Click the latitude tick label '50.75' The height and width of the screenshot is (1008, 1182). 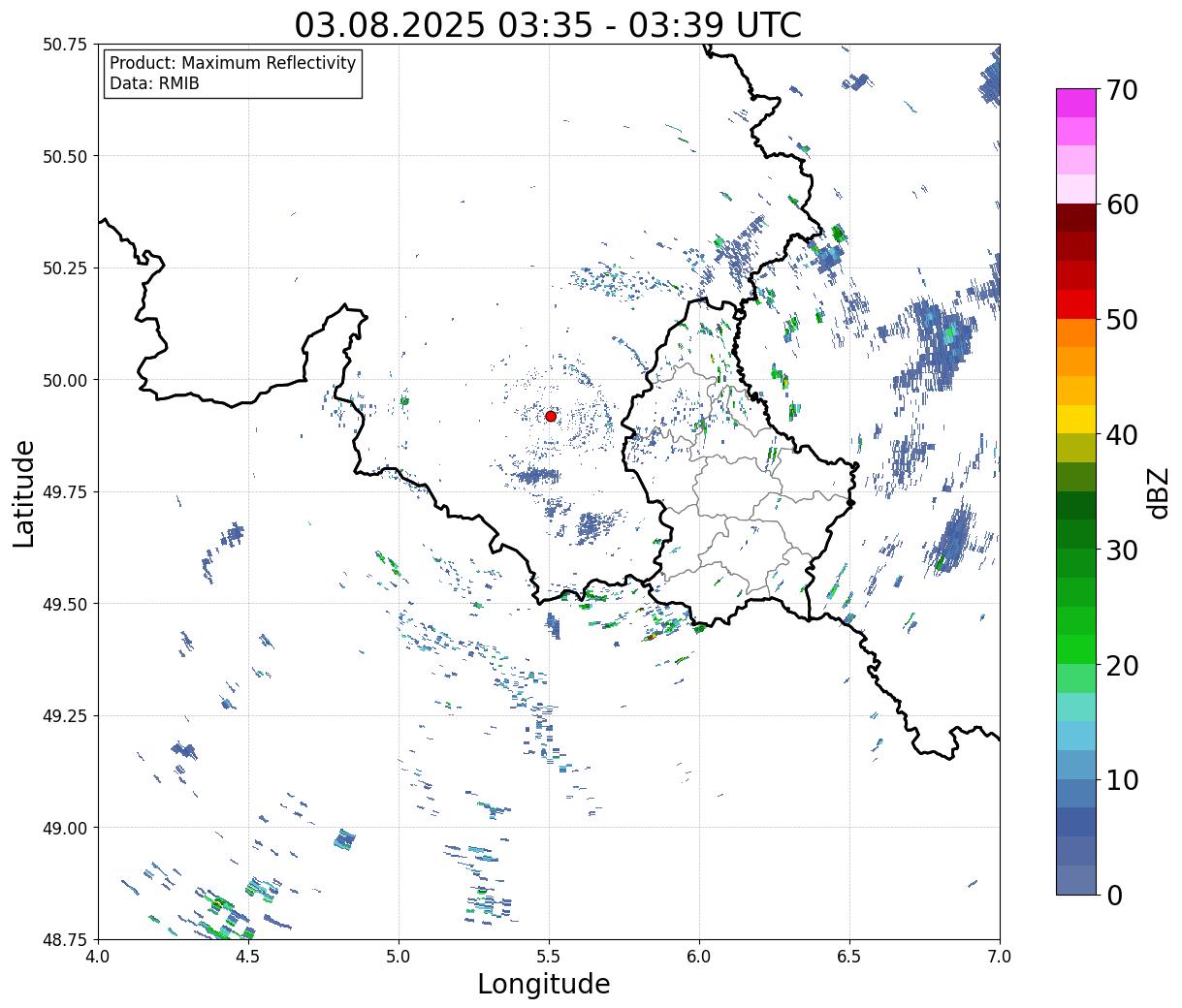click(x=65, y=45)
